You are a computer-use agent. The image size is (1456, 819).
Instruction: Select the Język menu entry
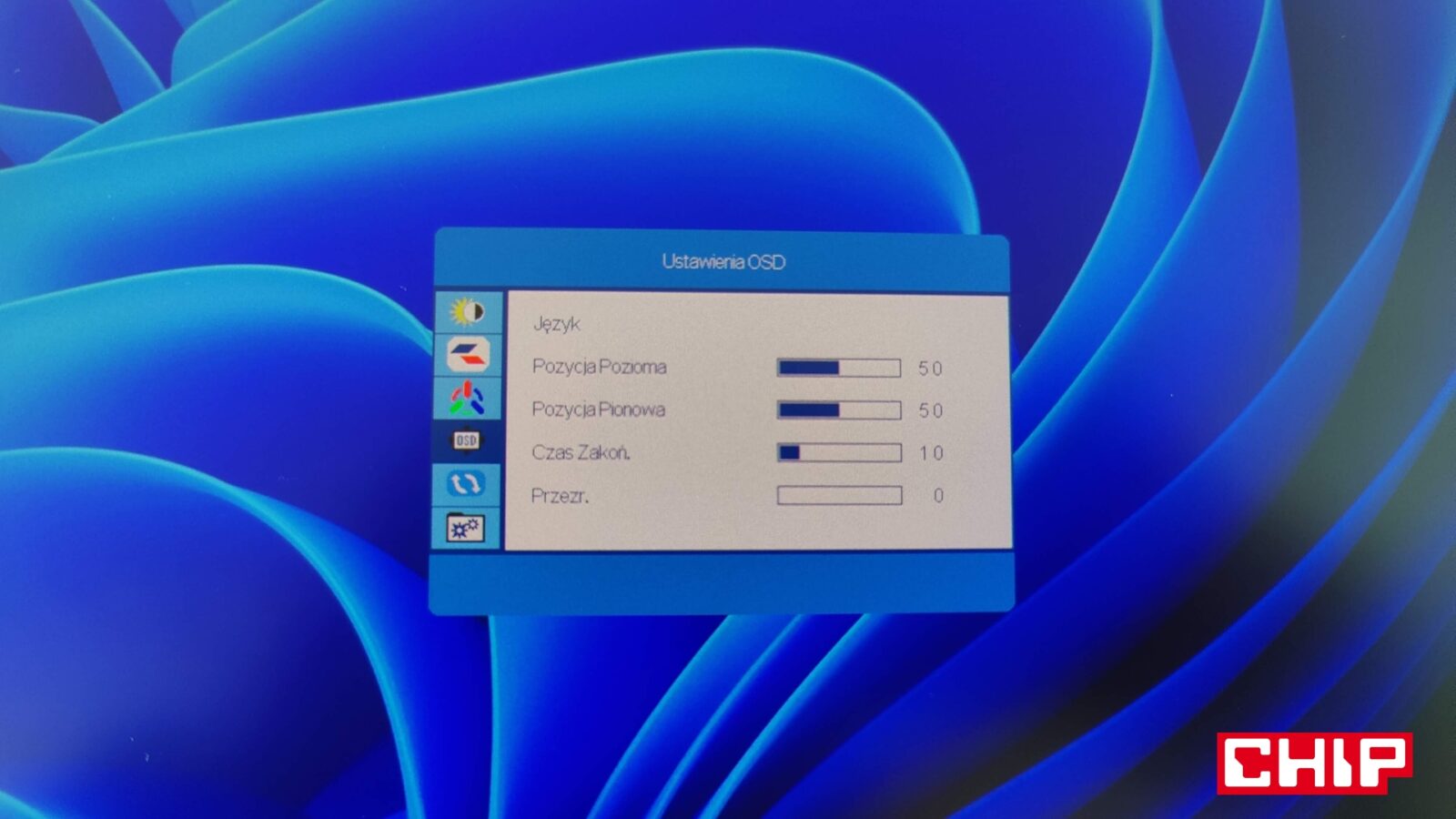pos(556,324)
